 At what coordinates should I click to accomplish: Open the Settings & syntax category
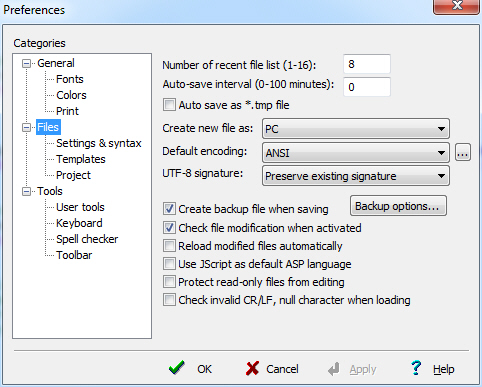[99, 143]
